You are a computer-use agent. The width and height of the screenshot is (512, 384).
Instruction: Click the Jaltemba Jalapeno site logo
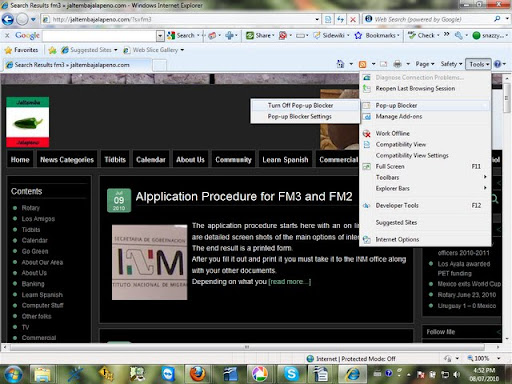click(x=28, y=122)
